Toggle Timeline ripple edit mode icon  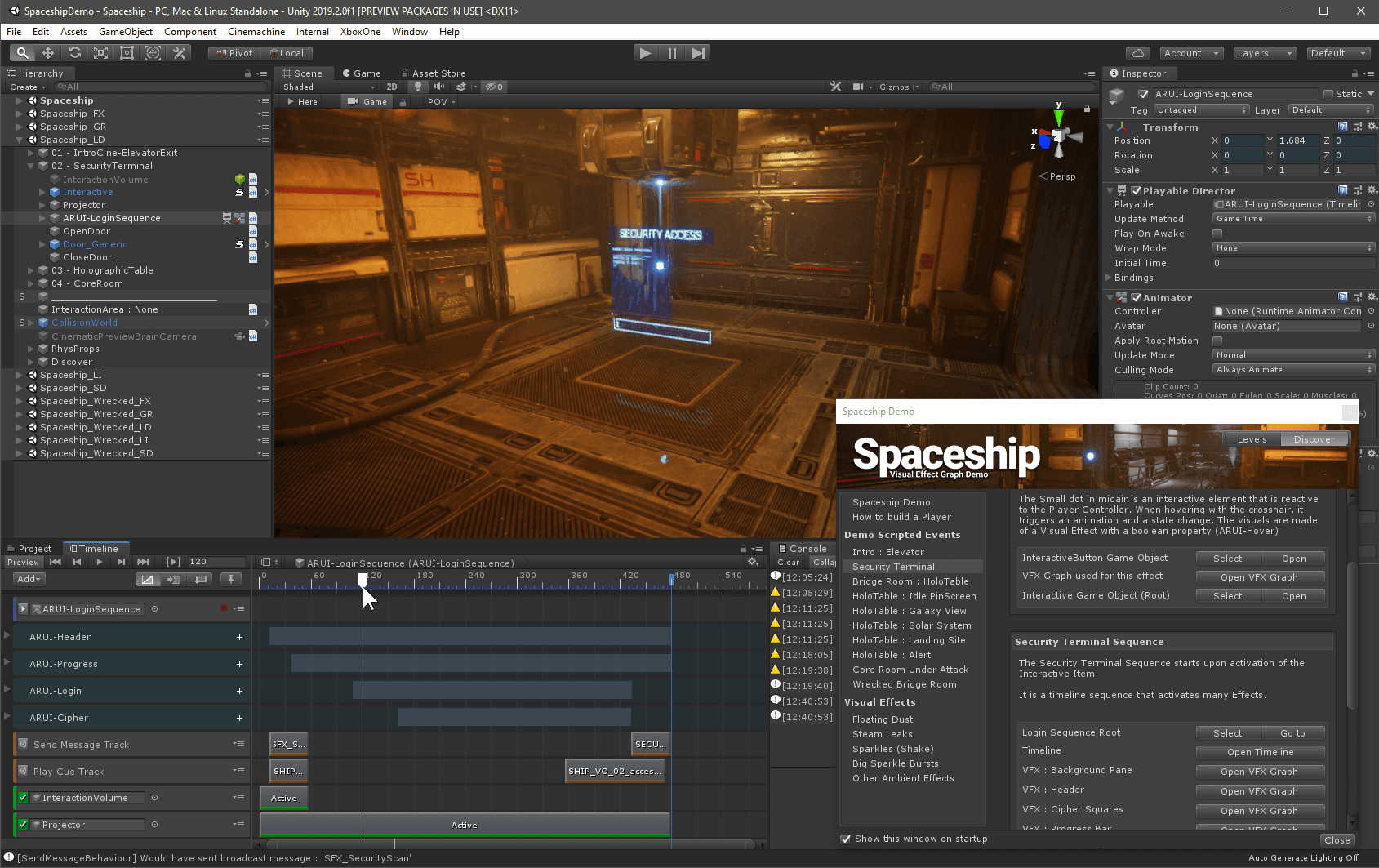[174, 579]
